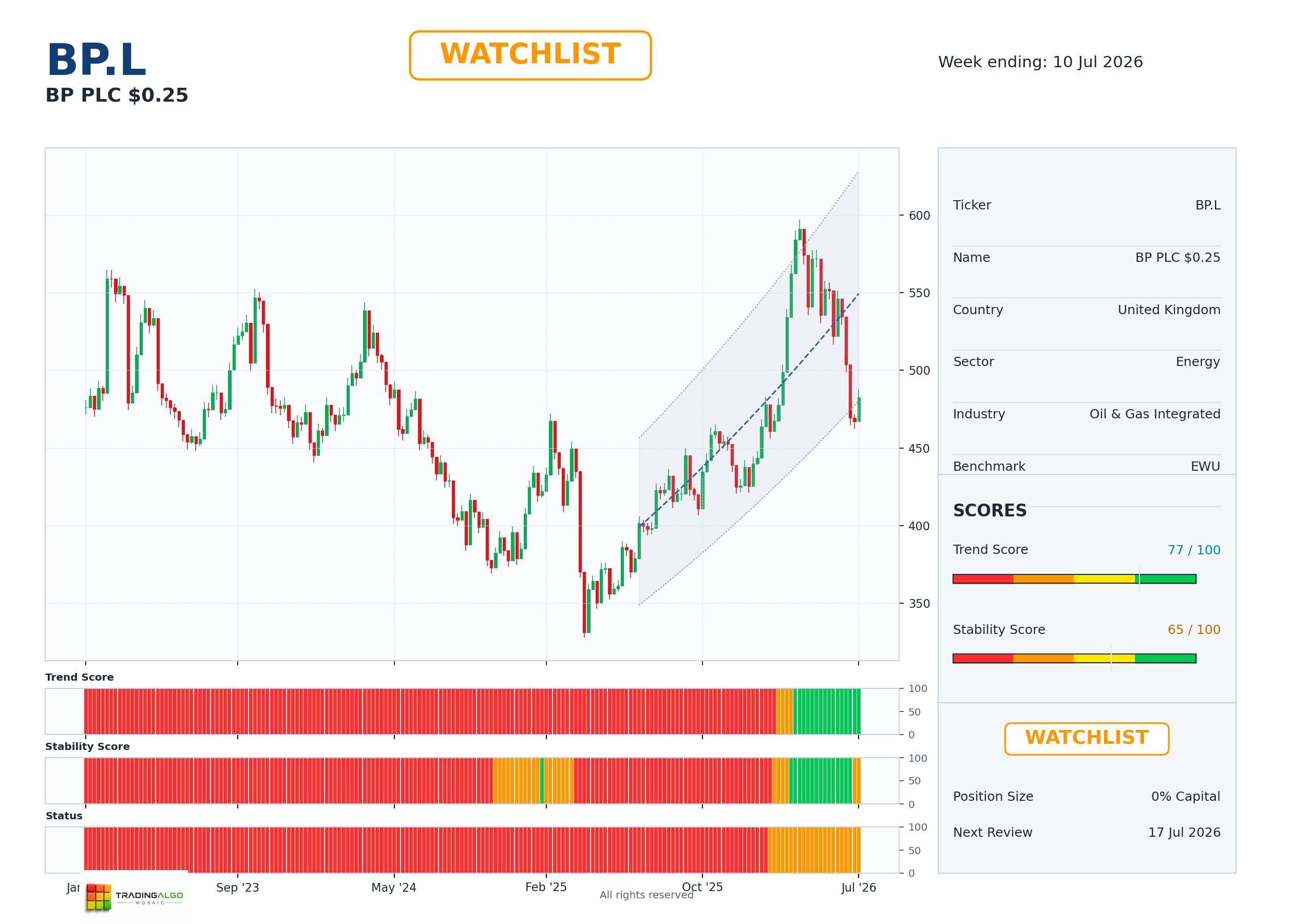Image resolution: width=1294 pixels, height=924 pixels.
Task: Click the Benchmark value EWU
Action: 1205,467
